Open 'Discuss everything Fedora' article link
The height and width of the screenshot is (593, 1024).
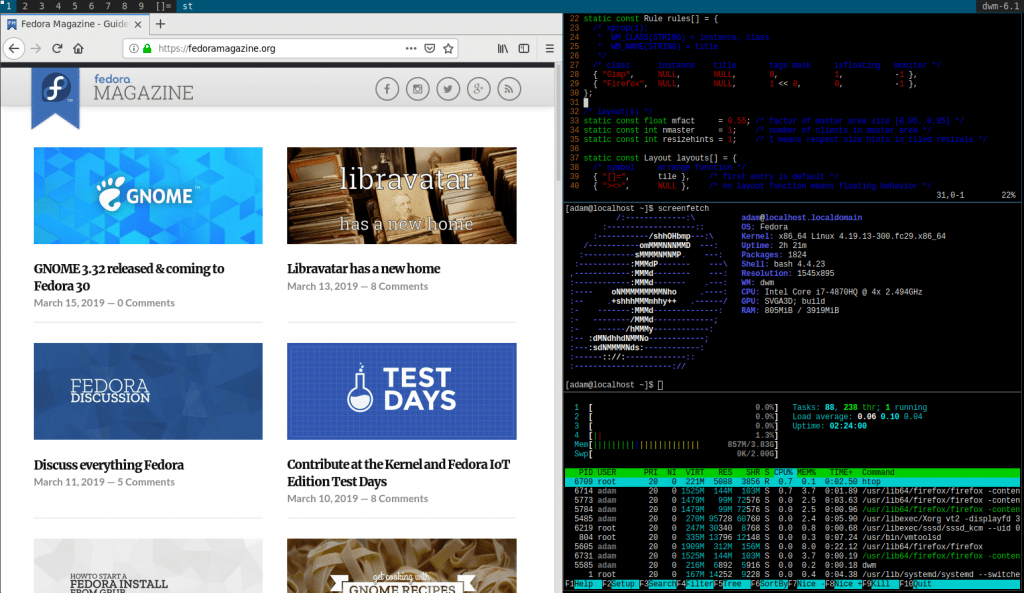coord(108,465)
